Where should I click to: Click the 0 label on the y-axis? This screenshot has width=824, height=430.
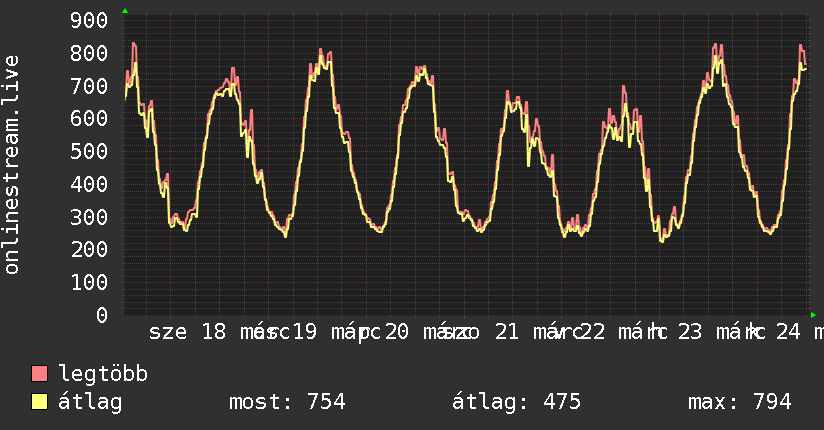coord(102,315)
